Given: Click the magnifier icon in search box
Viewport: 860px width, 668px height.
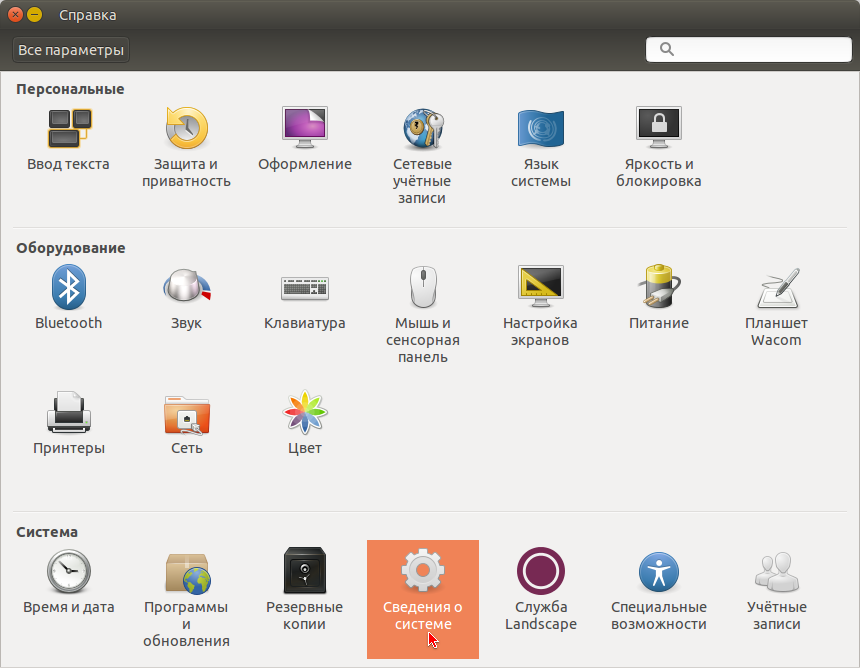Looking at the screenshot, I should coord(666,49).
